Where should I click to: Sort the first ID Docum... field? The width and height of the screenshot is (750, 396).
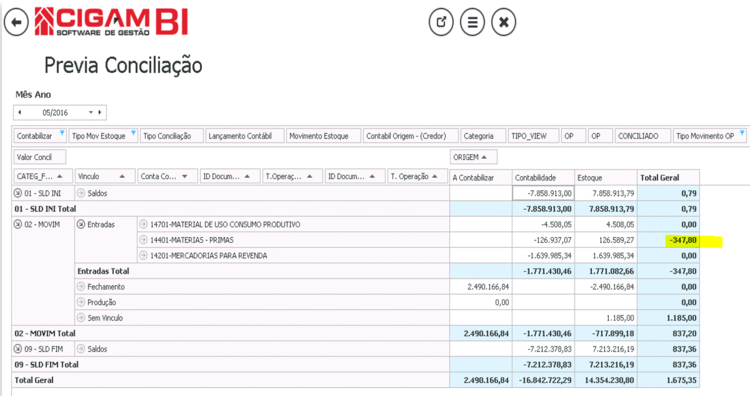pos(229,176)
